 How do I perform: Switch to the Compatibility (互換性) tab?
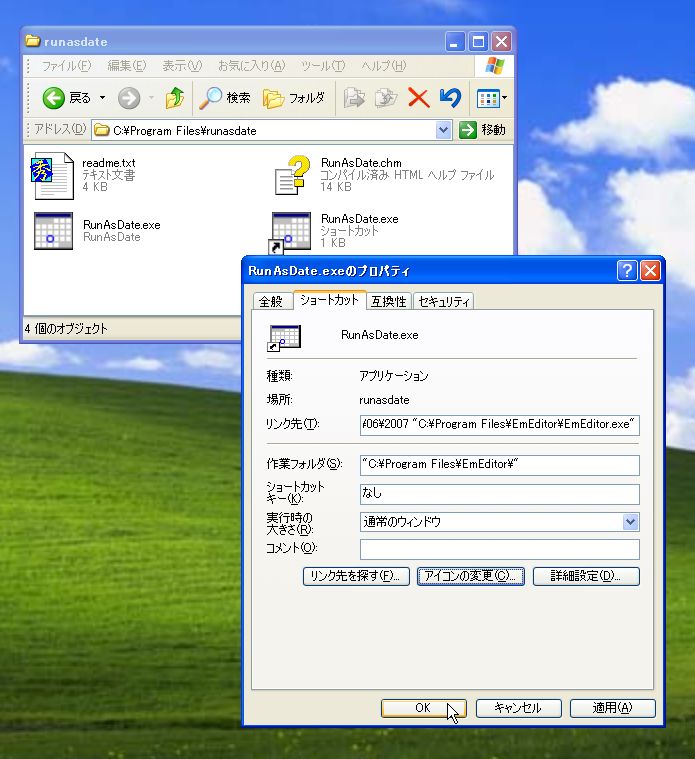point(389,302)
